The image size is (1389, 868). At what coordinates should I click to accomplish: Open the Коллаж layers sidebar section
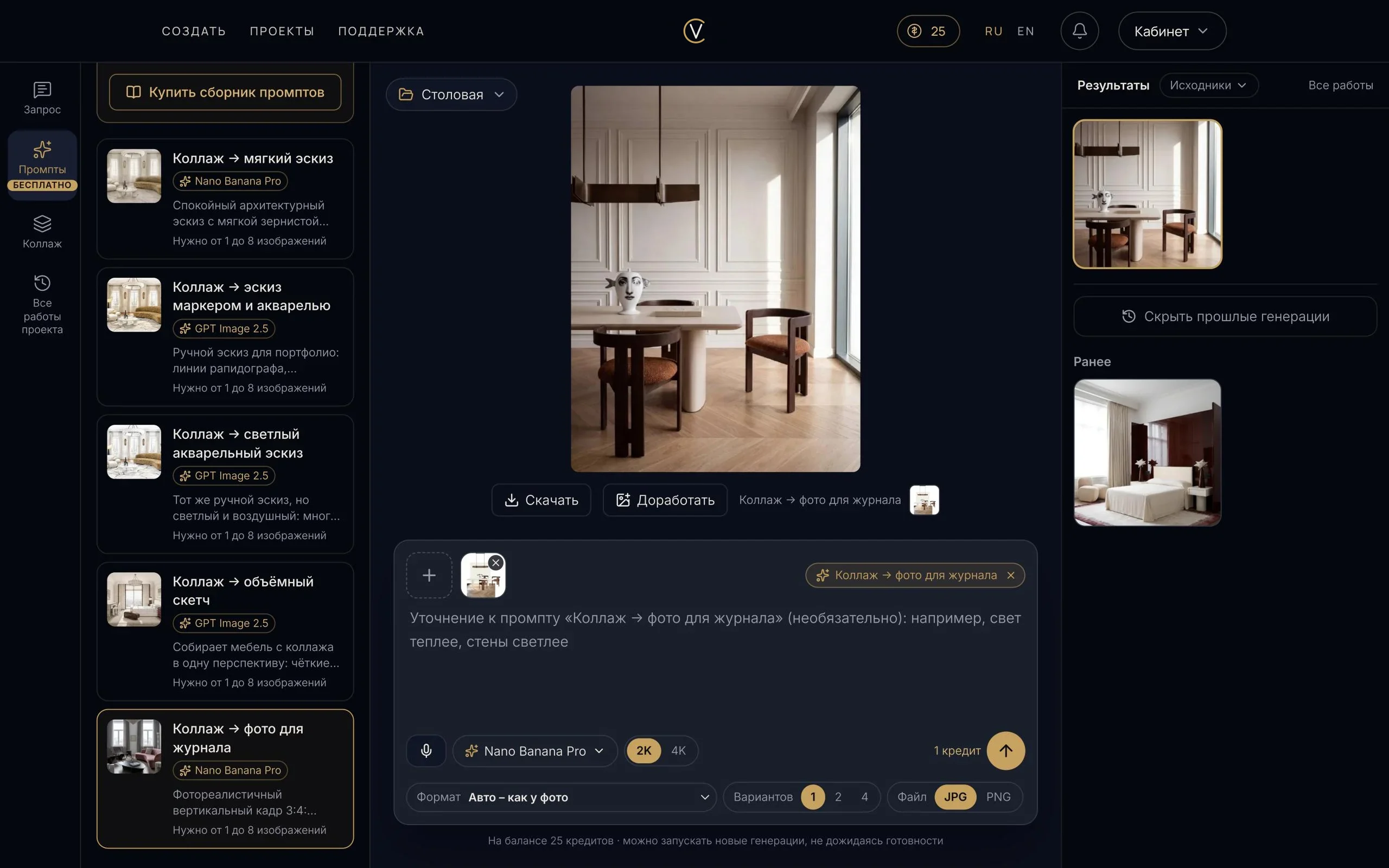point(42,231)
